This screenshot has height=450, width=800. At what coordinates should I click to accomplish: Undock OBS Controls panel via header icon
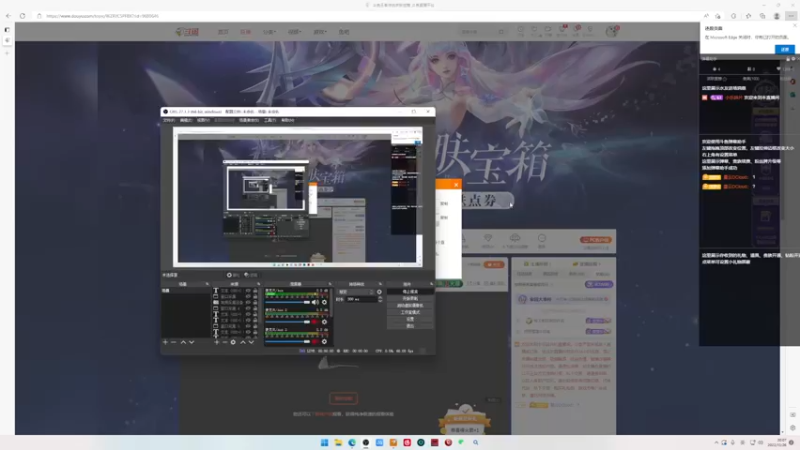coord(431,284)
